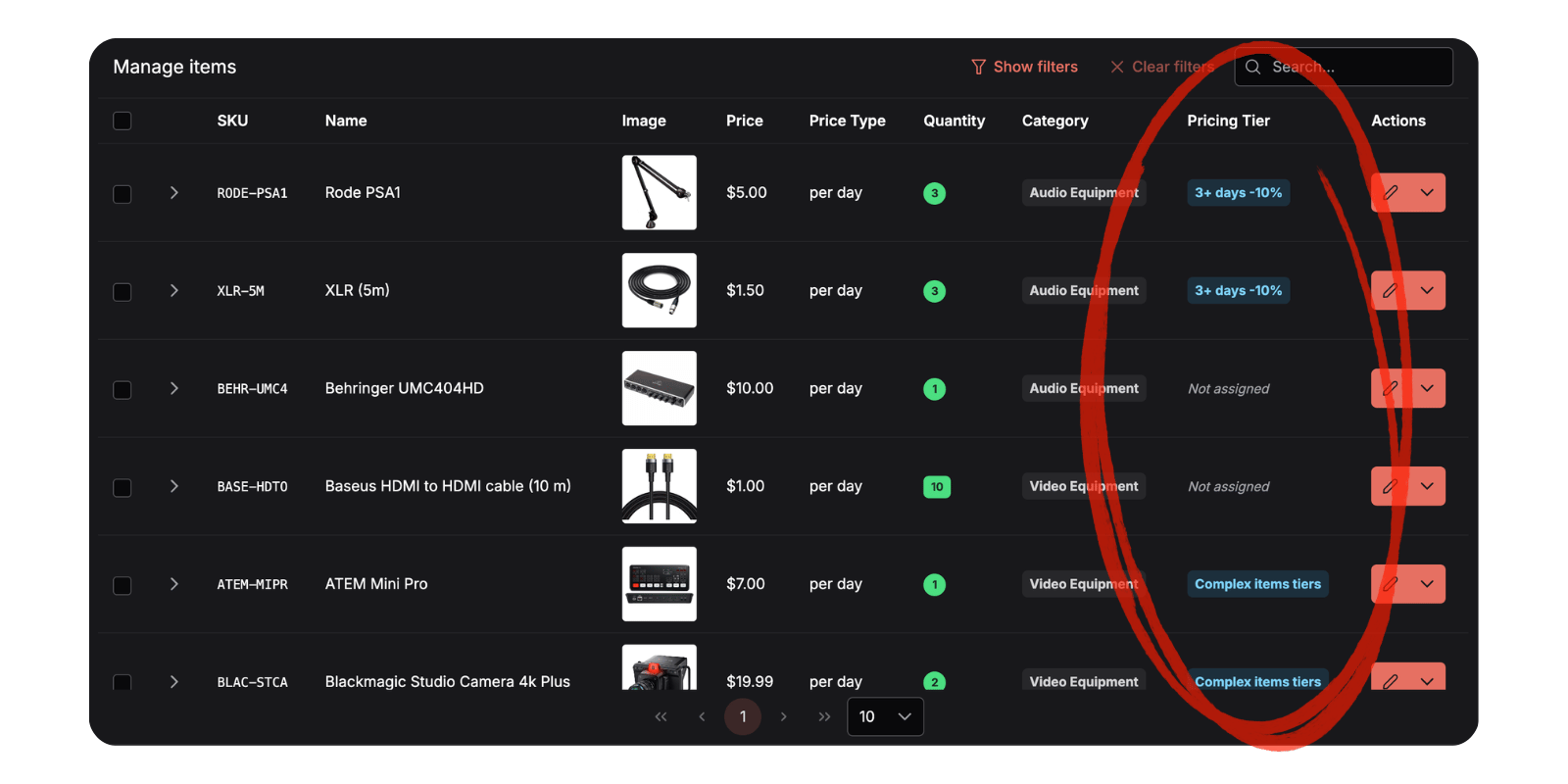Sort by the Price Type column header

pos(848,121)
